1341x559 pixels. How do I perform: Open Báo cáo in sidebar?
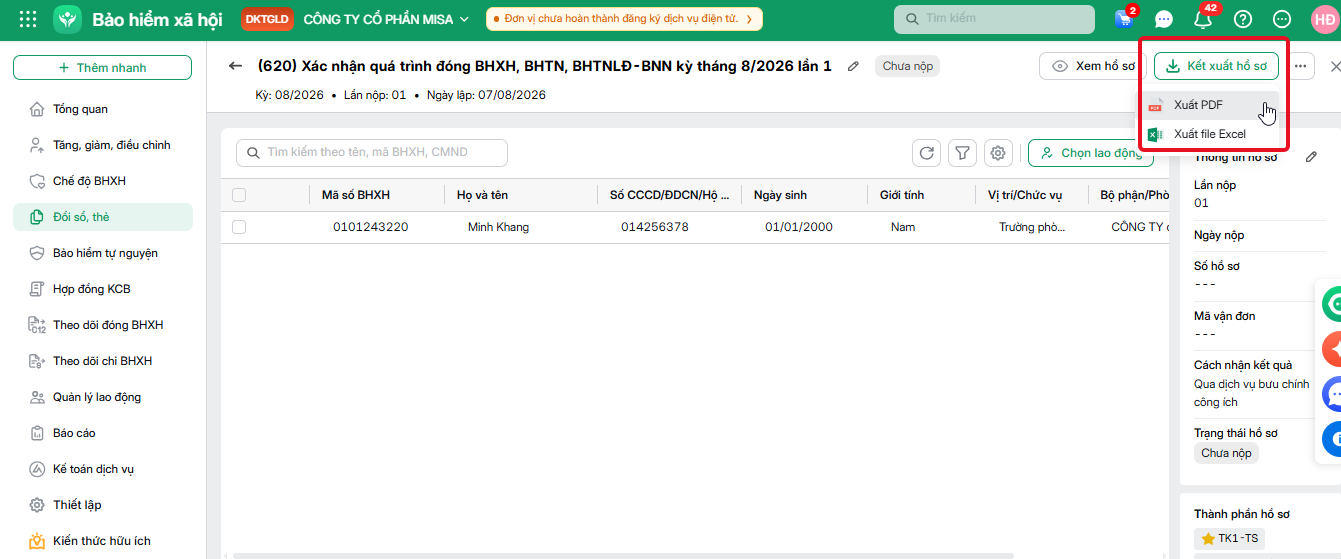pos(103,433)
